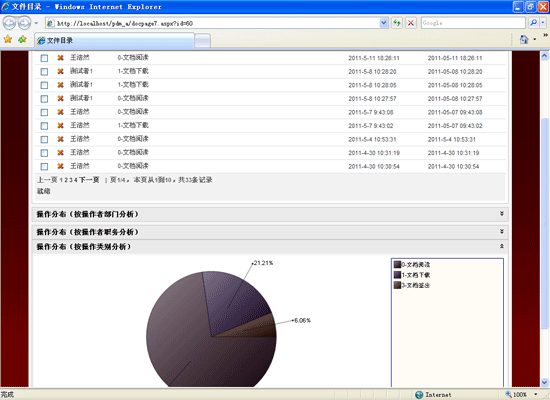Open the Favorites Center star

[x=8, y=39]
